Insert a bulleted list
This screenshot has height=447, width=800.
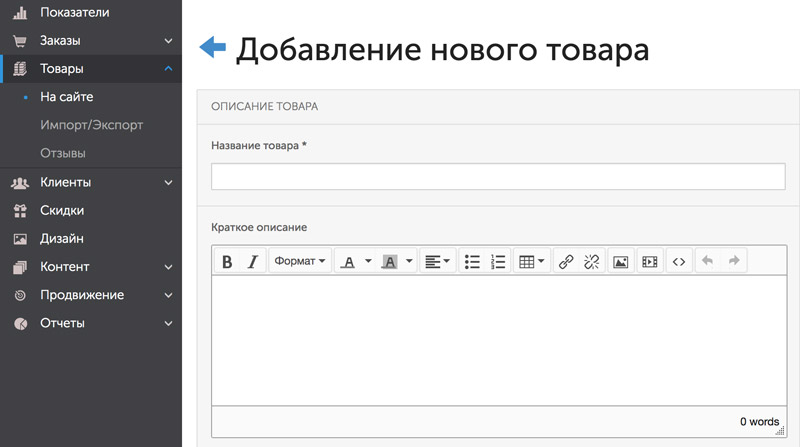pyautogui.click(x=472, y=262)
